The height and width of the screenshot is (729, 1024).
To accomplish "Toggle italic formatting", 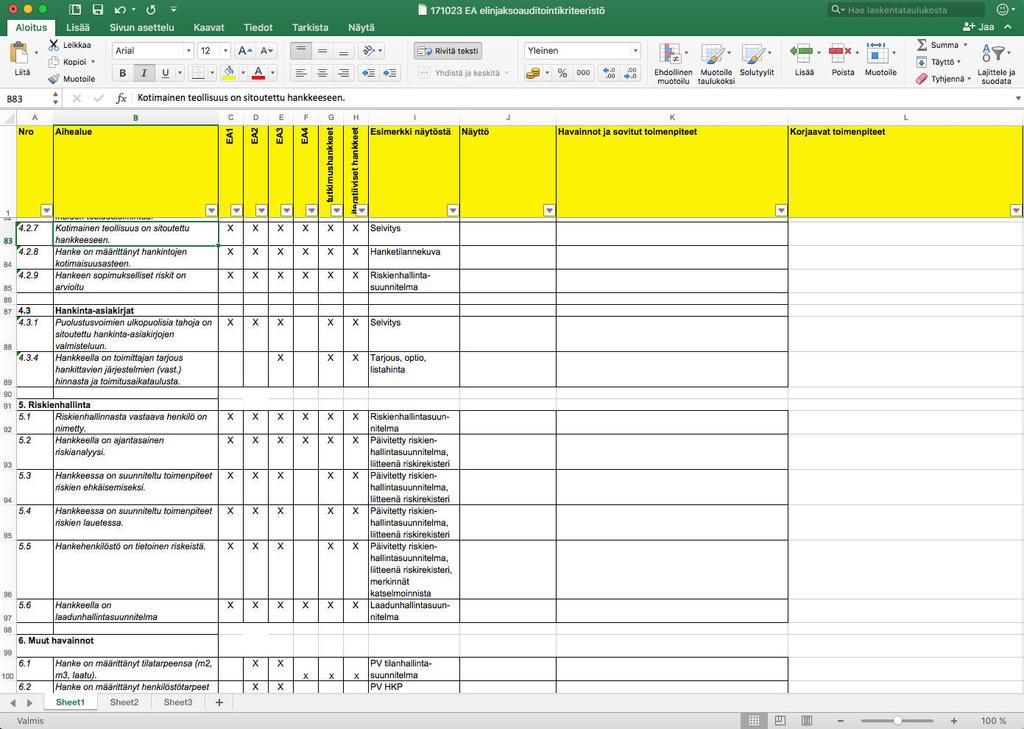I will pos(144,73).
